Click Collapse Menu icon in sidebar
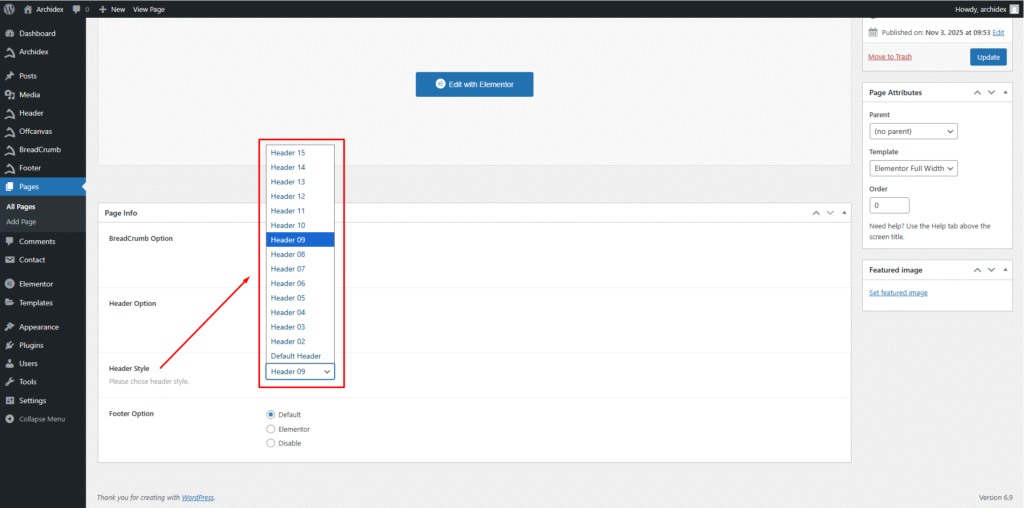The image size is (1024, 508). (x=9, y=419)
